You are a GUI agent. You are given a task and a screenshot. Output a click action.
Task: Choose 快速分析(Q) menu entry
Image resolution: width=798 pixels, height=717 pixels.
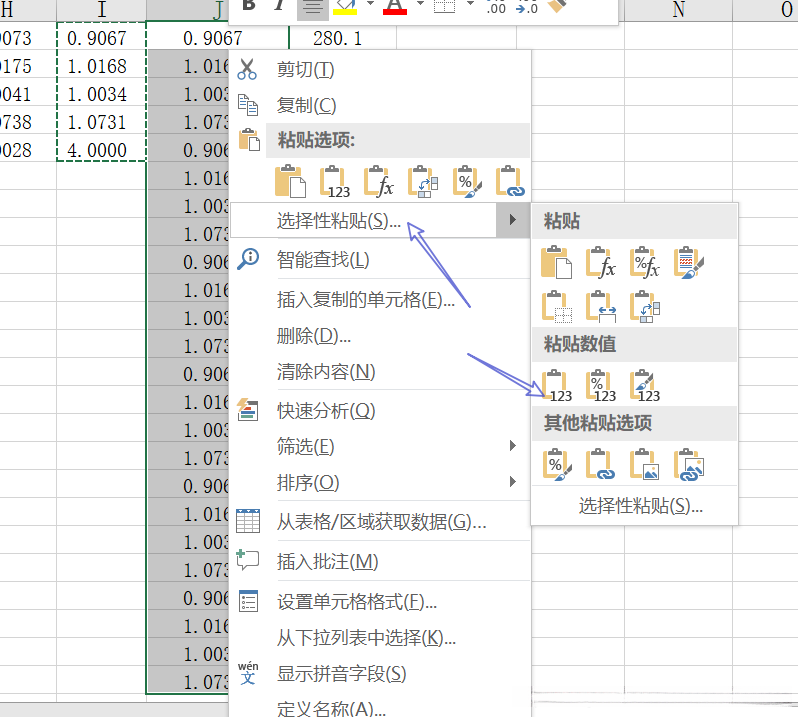[x=326, y=410]
